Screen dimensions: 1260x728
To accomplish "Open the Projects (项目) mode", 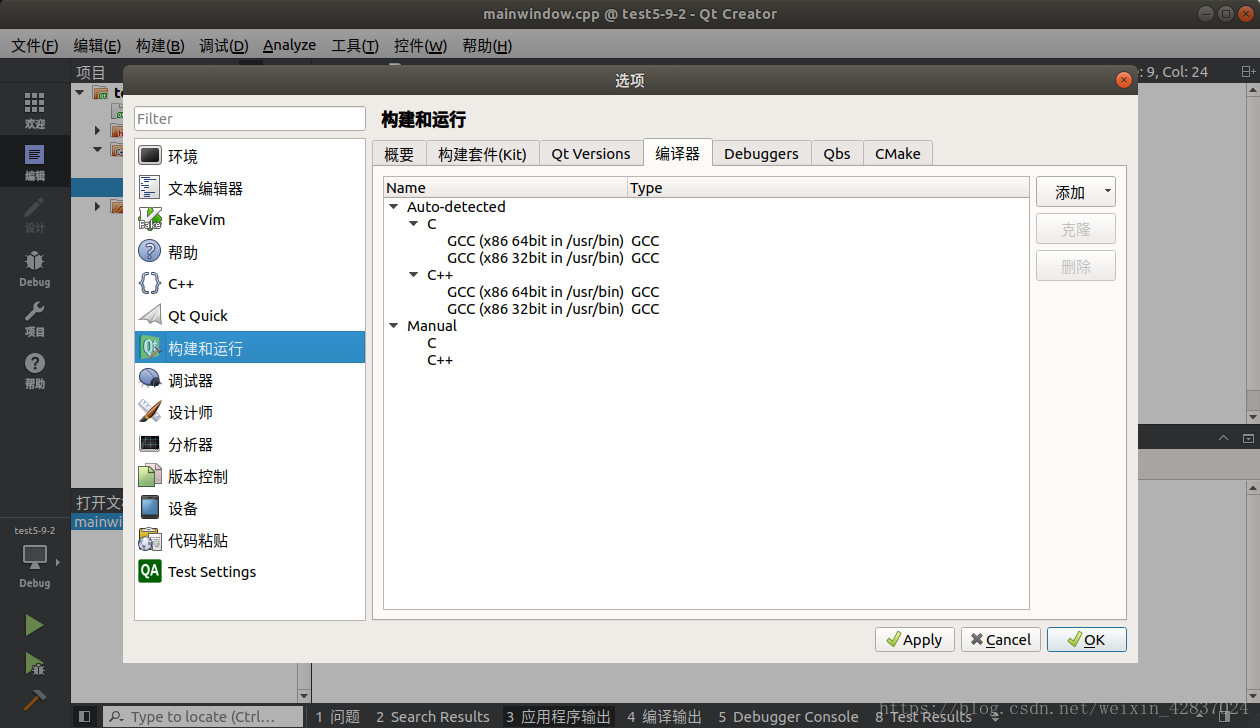I will pos(35,319).
